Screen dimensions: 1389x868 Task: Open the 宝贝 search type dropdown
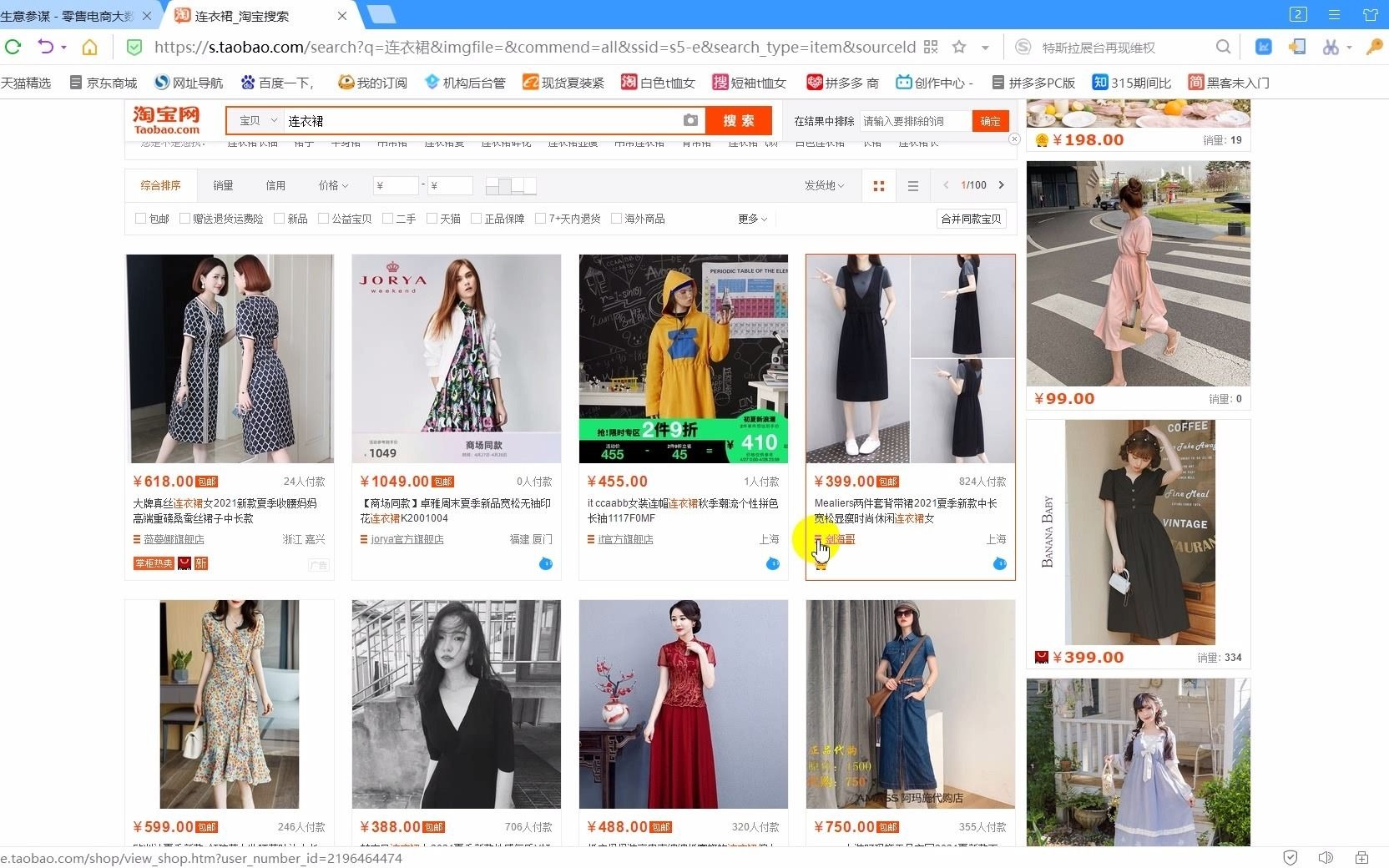click(256, 120)
